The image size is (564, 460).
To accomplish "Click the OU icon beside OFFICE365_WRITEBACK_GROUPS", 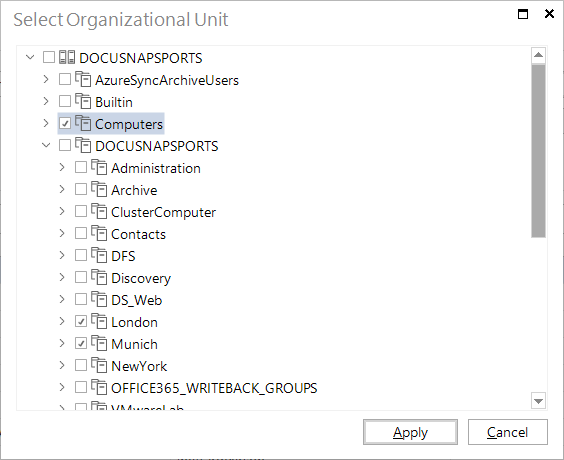I will coord(99,387).
